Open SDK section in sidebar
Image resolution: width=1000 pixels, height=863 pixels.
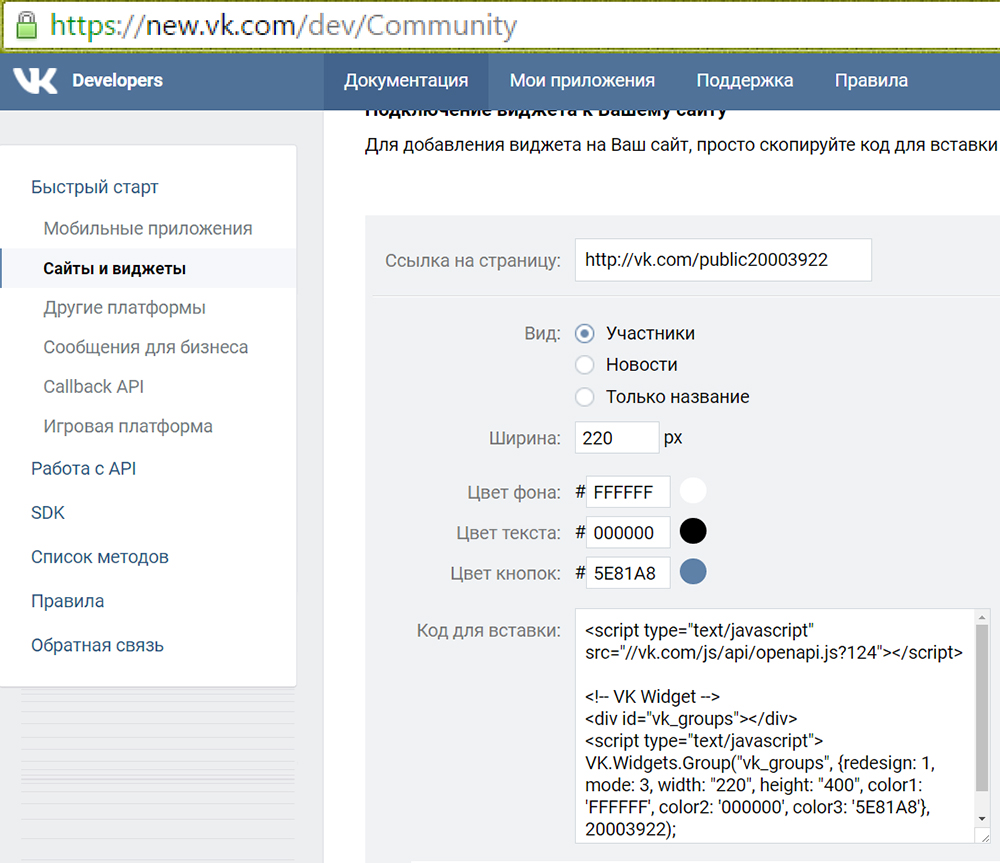48,513
